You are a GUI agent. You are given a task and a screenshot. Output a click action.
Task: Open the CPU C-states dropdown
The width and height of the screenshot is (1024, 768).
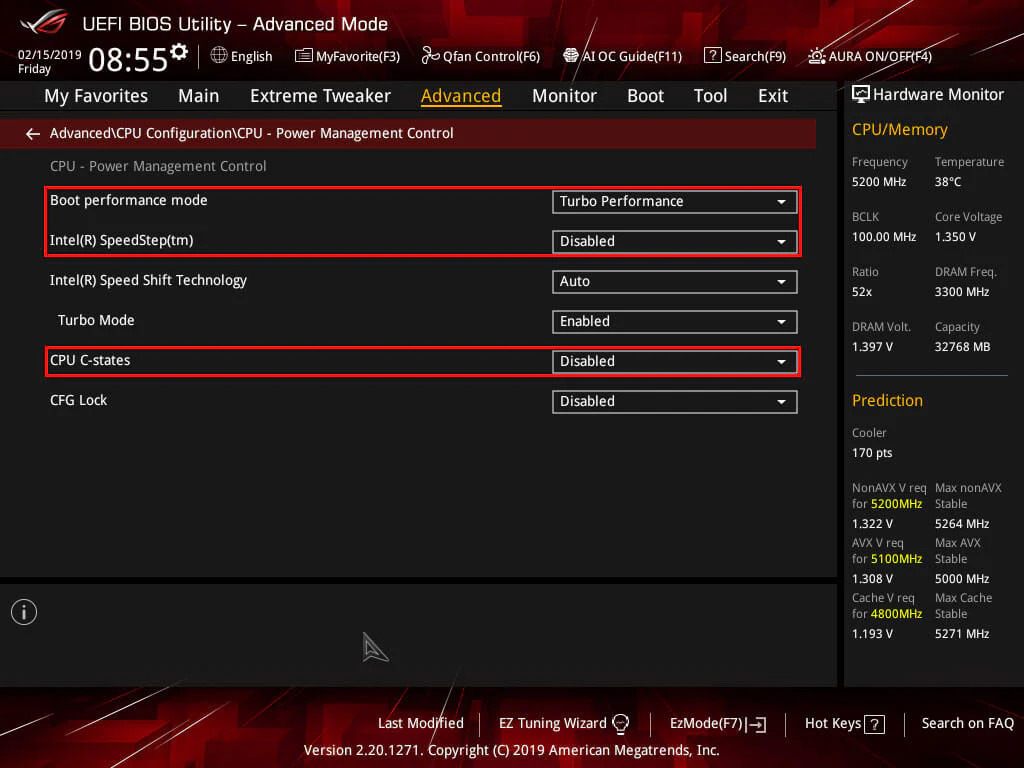pyautogui.click(x=674, y=361)
